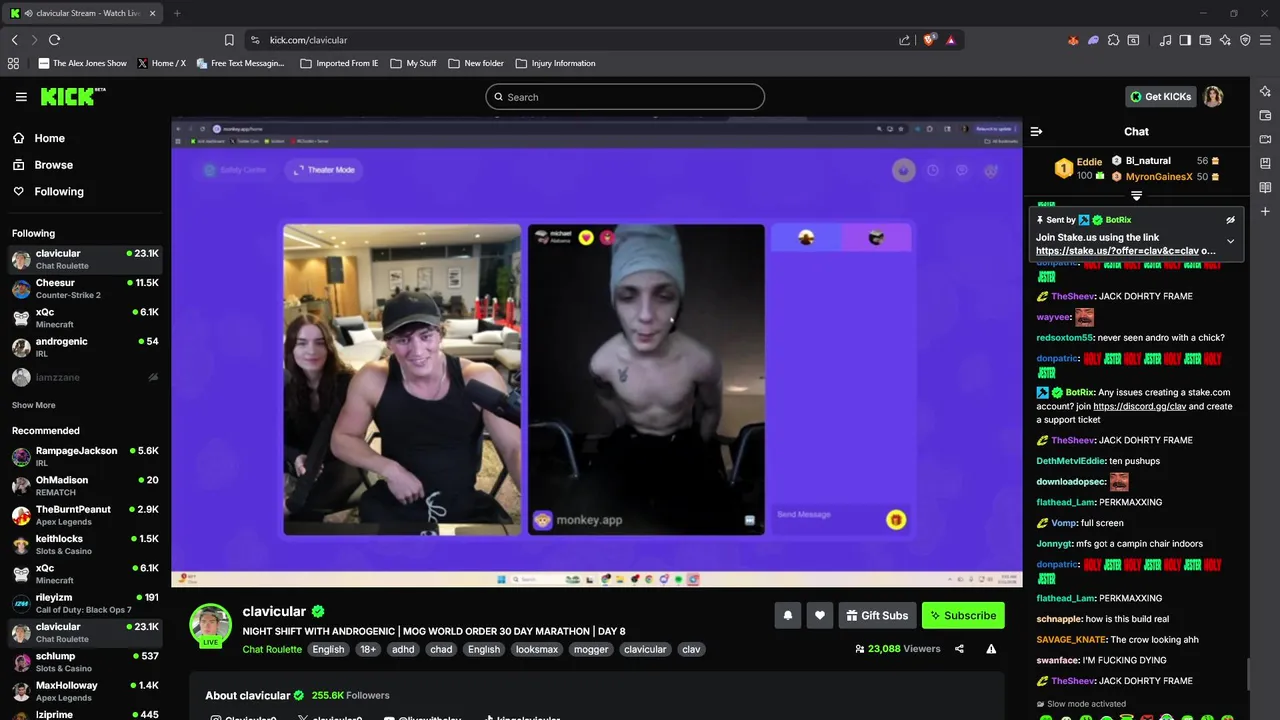Open RampageJackson in Recommended list

coord(85,457)
